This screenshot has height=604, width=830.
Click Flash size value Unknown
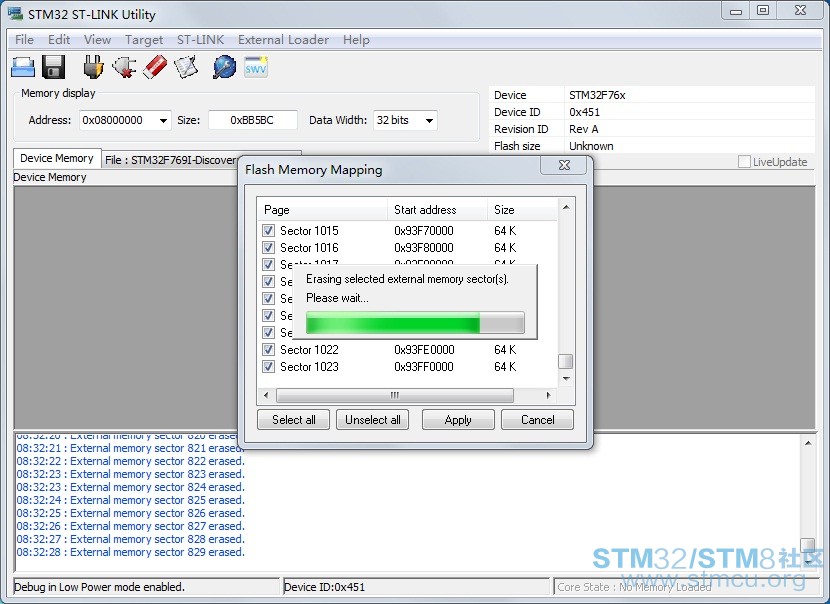pyautogui.click(x=591, y=146)
